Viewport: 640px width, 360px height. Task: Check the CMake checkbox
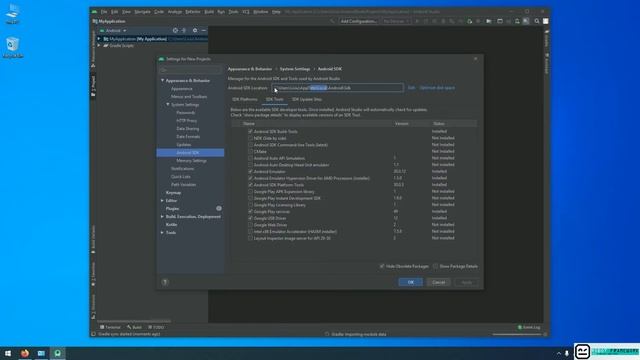coord(250,151)
